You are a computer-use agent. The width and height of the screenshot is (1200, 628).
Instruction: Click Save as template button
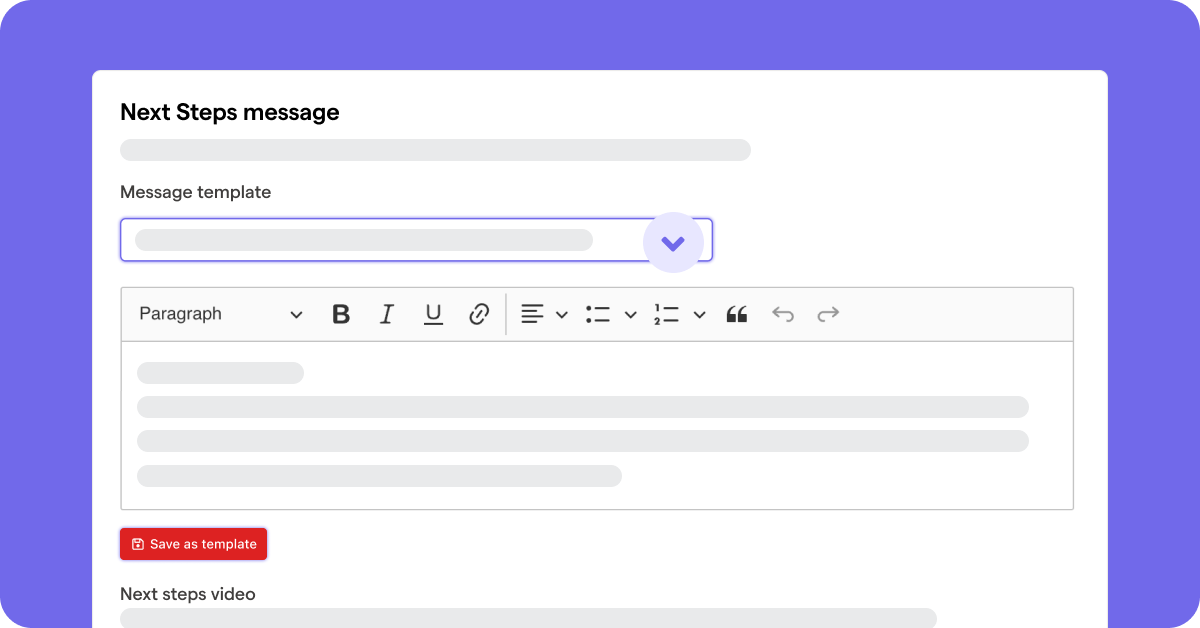coord(203,544)
